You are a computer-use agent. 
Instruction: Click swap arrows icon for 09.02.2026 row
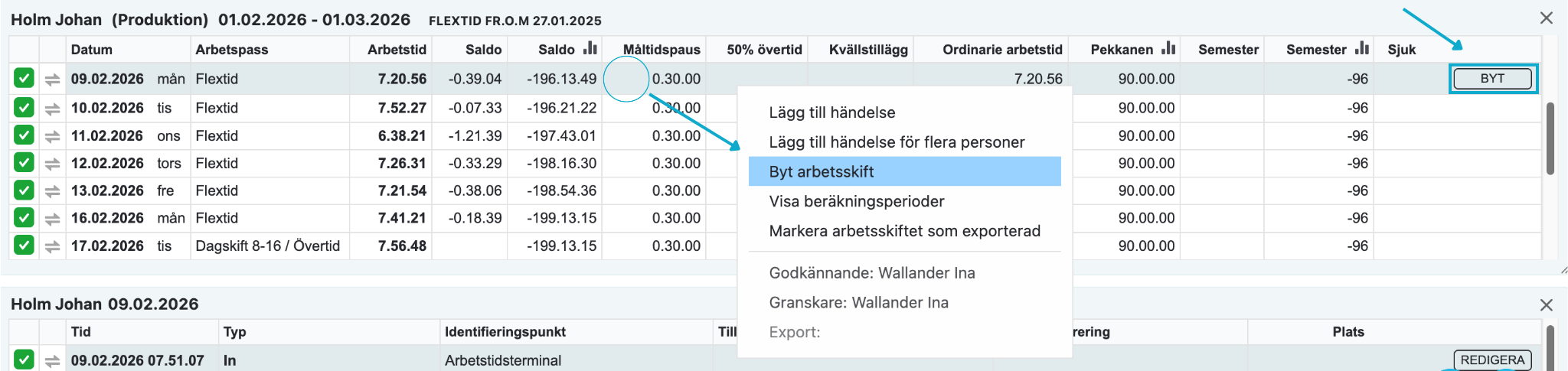coord(52,80)
